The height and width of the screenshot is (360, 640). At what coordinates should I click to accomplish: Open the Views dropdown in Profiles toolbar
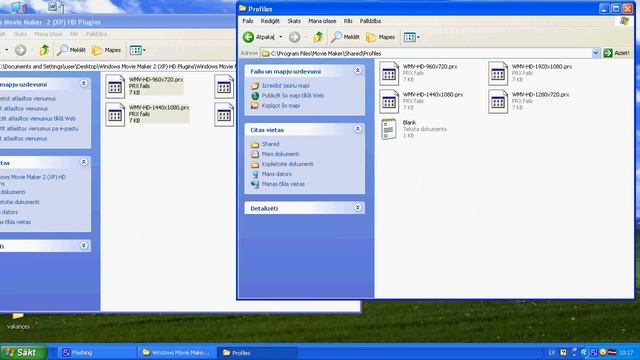click(412, 37)
